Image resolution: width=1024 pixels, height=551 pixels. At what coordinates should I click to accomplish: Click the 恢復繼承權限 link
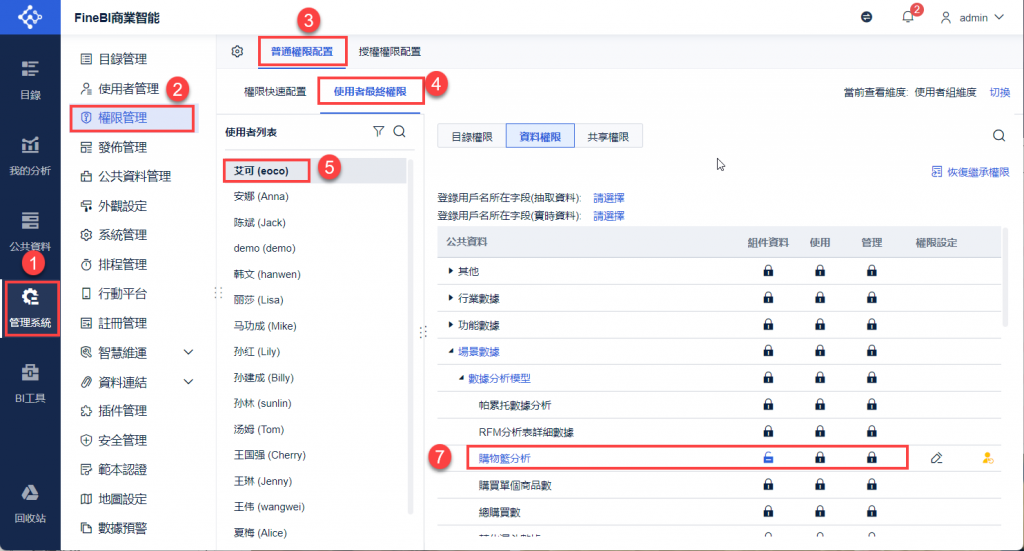pyautogui.click(x=970, y=172)
